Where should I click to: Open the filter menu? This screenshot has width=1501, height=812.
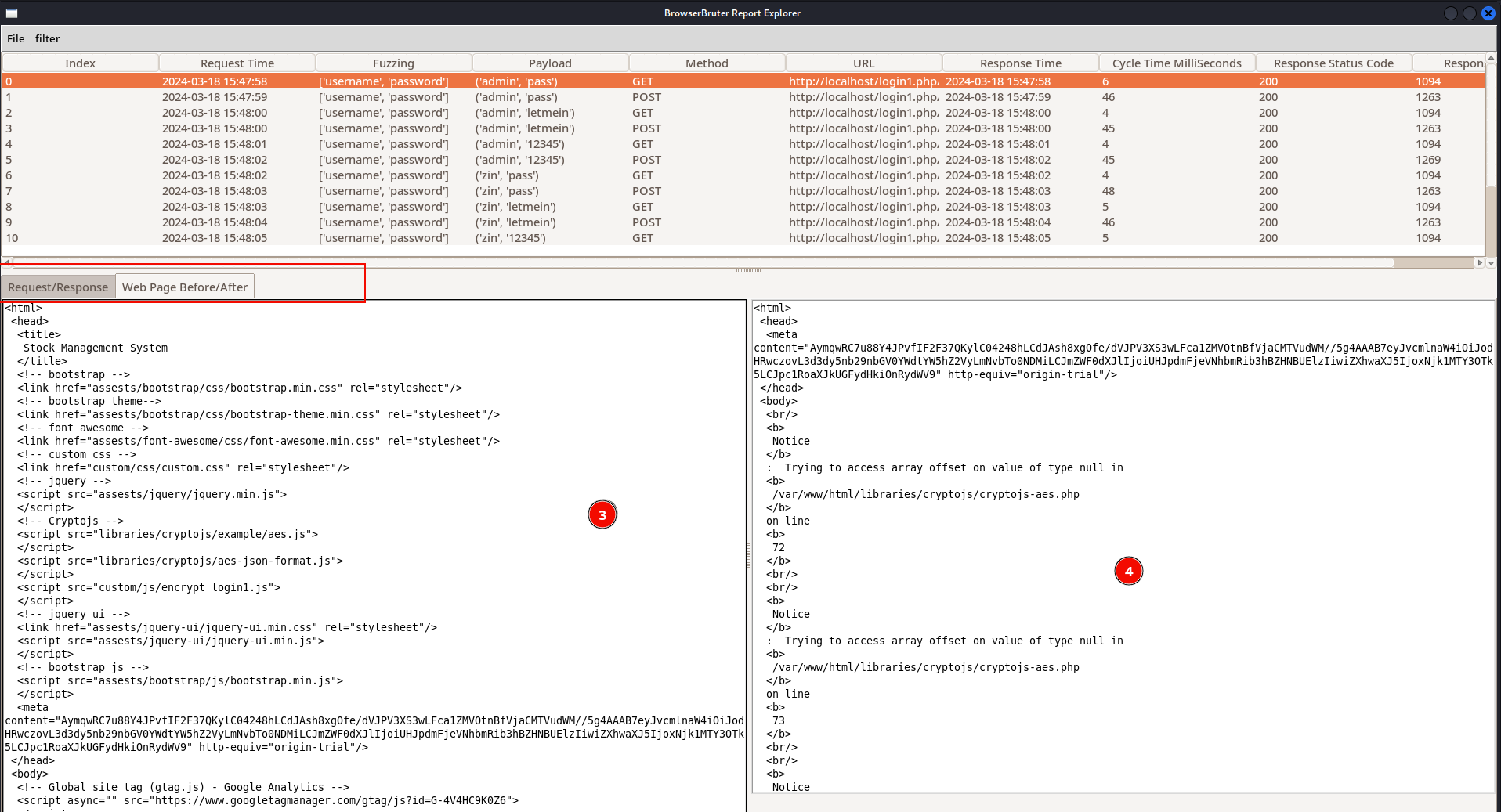point(47,38)
